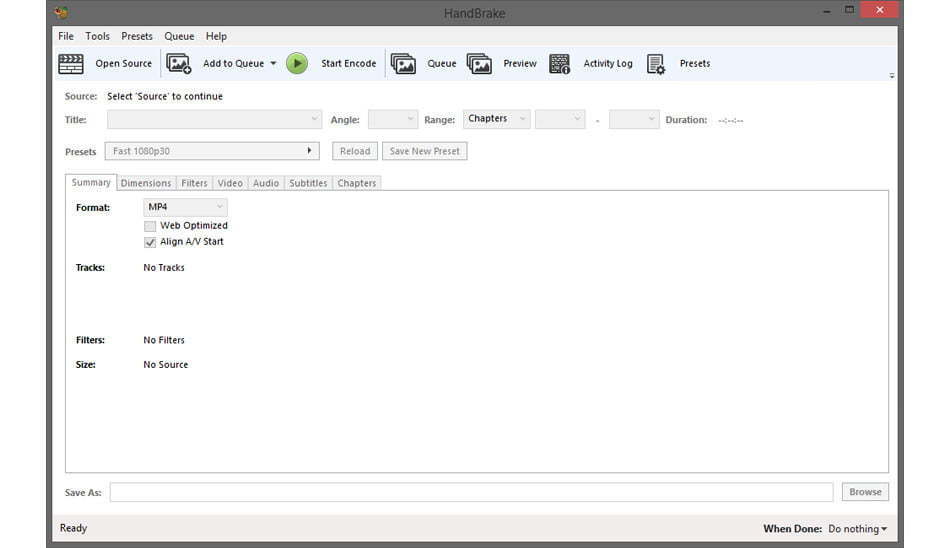
Task: Click the Activity Log icon
Action: click(x=559, y=64)
